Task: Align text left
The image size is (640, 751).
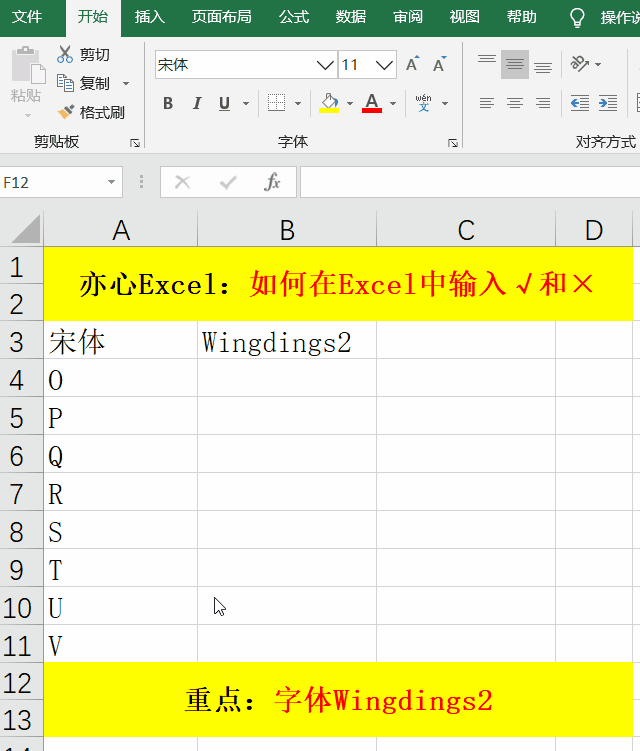Action: (487, 103)
